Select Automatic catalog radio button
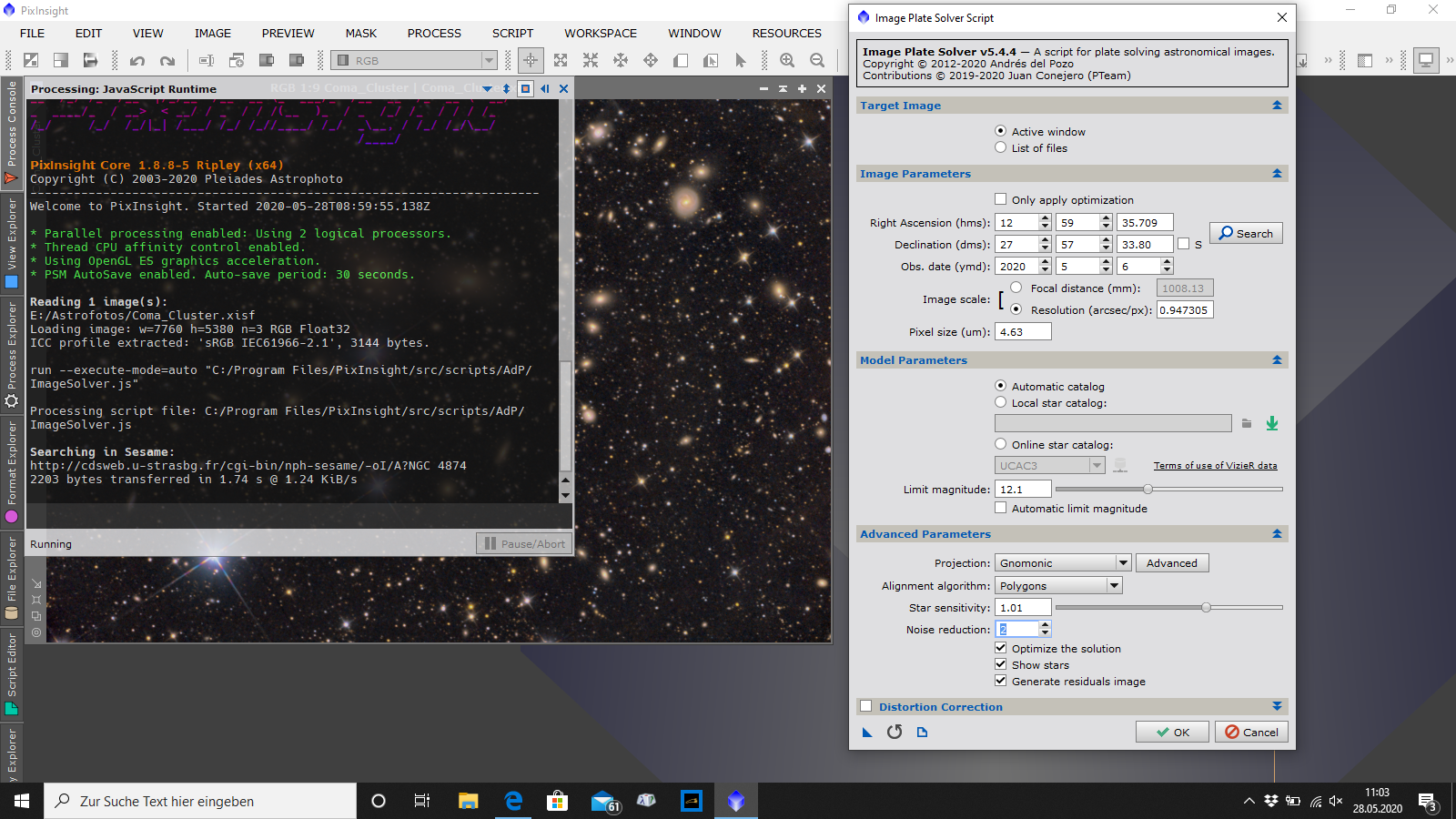This screenshot has width=1456, height=819. tap(1001, 386)
